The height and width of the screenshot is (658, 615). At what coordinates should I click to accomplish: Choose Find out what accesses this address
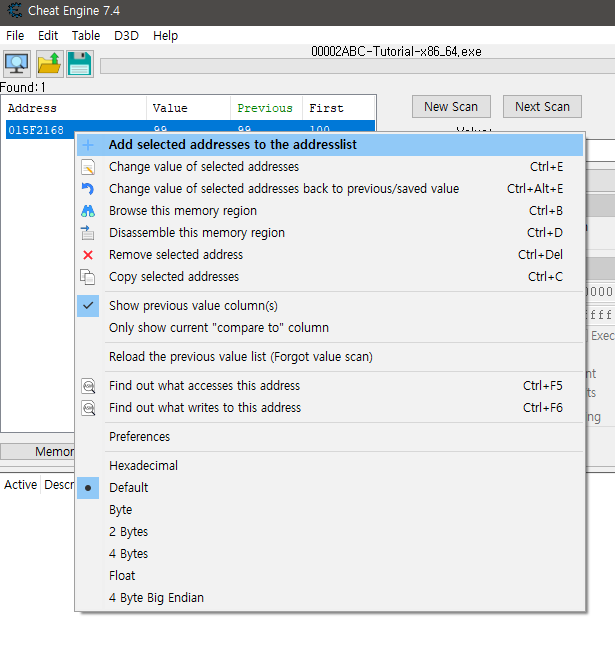tap(330, 386)
